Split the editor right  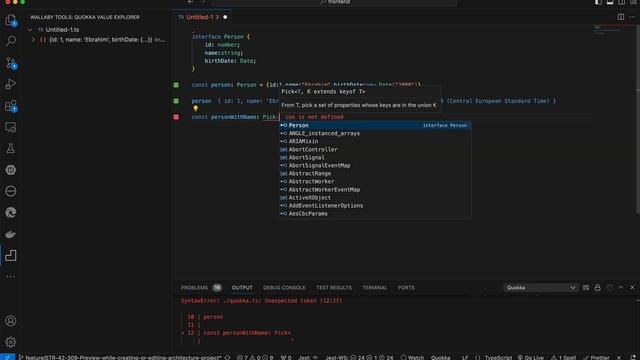620,17
